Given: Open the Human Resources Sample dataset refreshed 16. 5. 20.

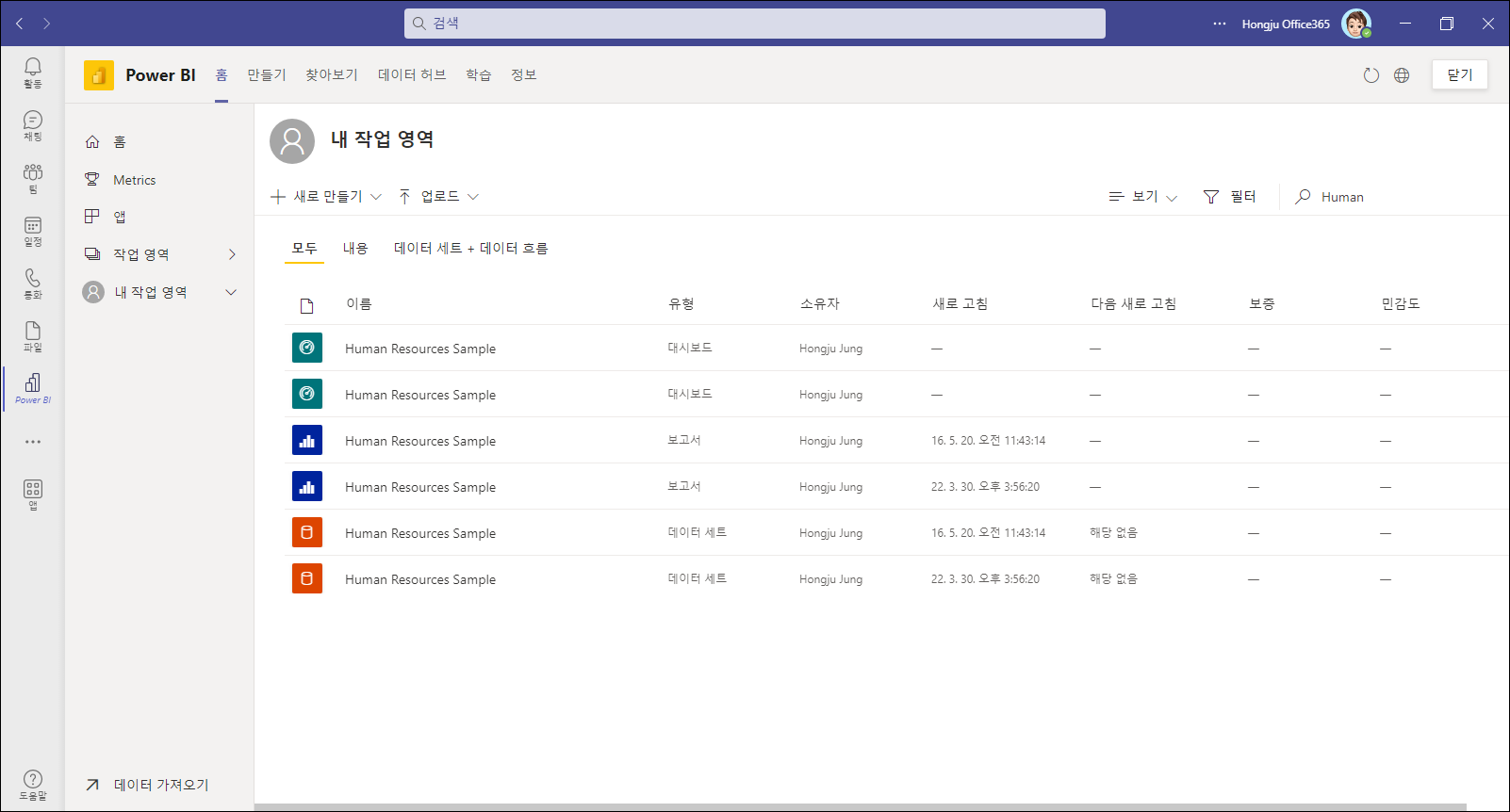Looking at the screenshot, I should [x=420, y=533].
